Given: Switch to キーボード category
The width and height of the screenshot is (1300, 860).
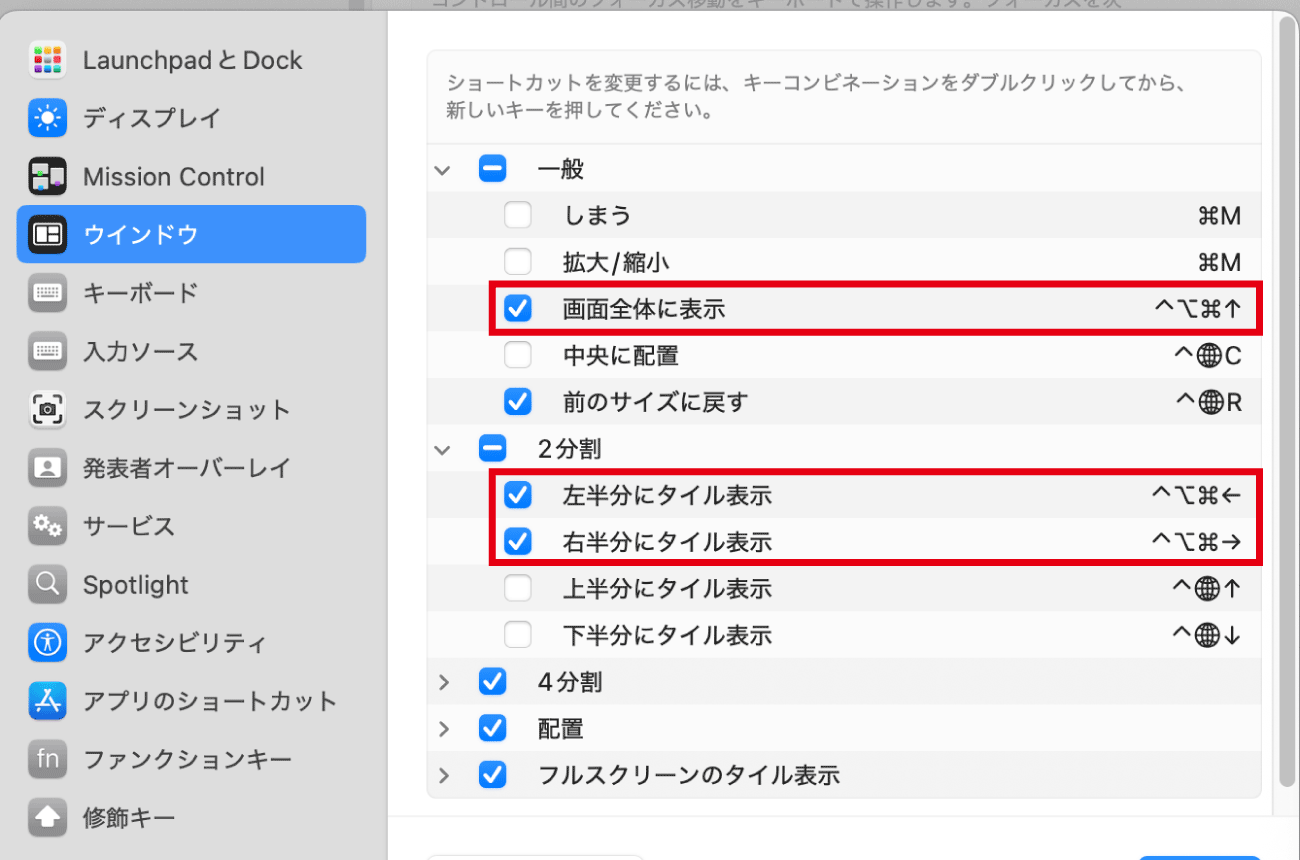Looking at the screenshot, I should [140, 293].
